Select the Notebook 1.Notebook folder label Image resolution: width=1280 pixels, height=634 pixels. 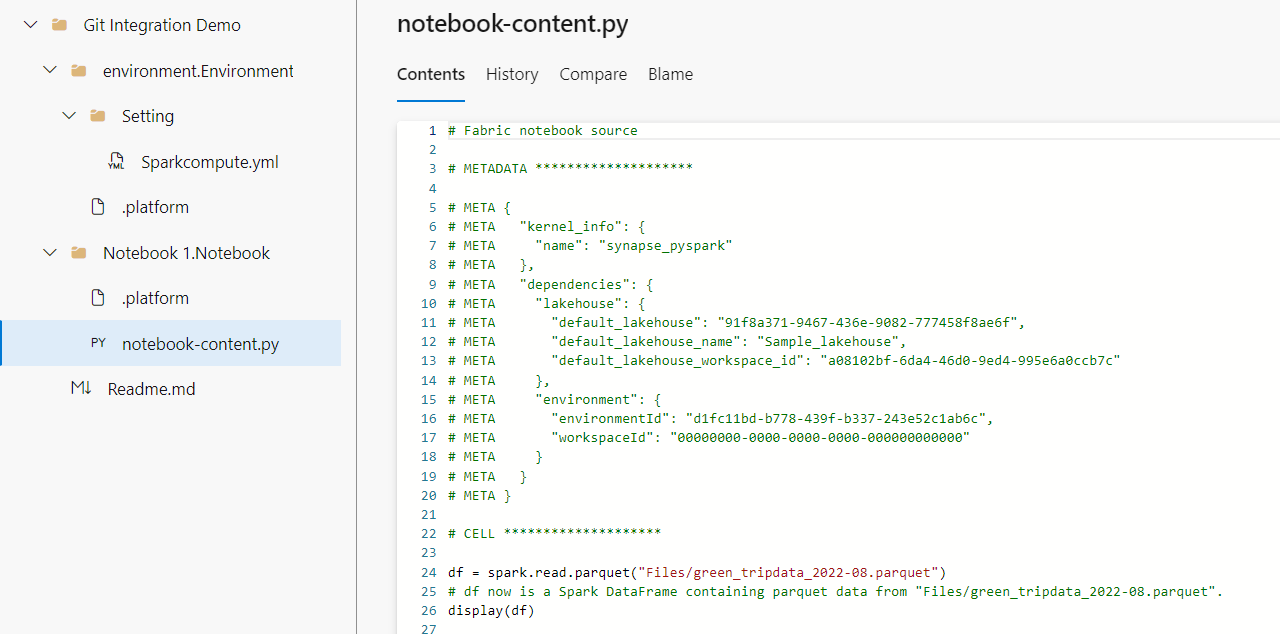[x=186, y=253]
